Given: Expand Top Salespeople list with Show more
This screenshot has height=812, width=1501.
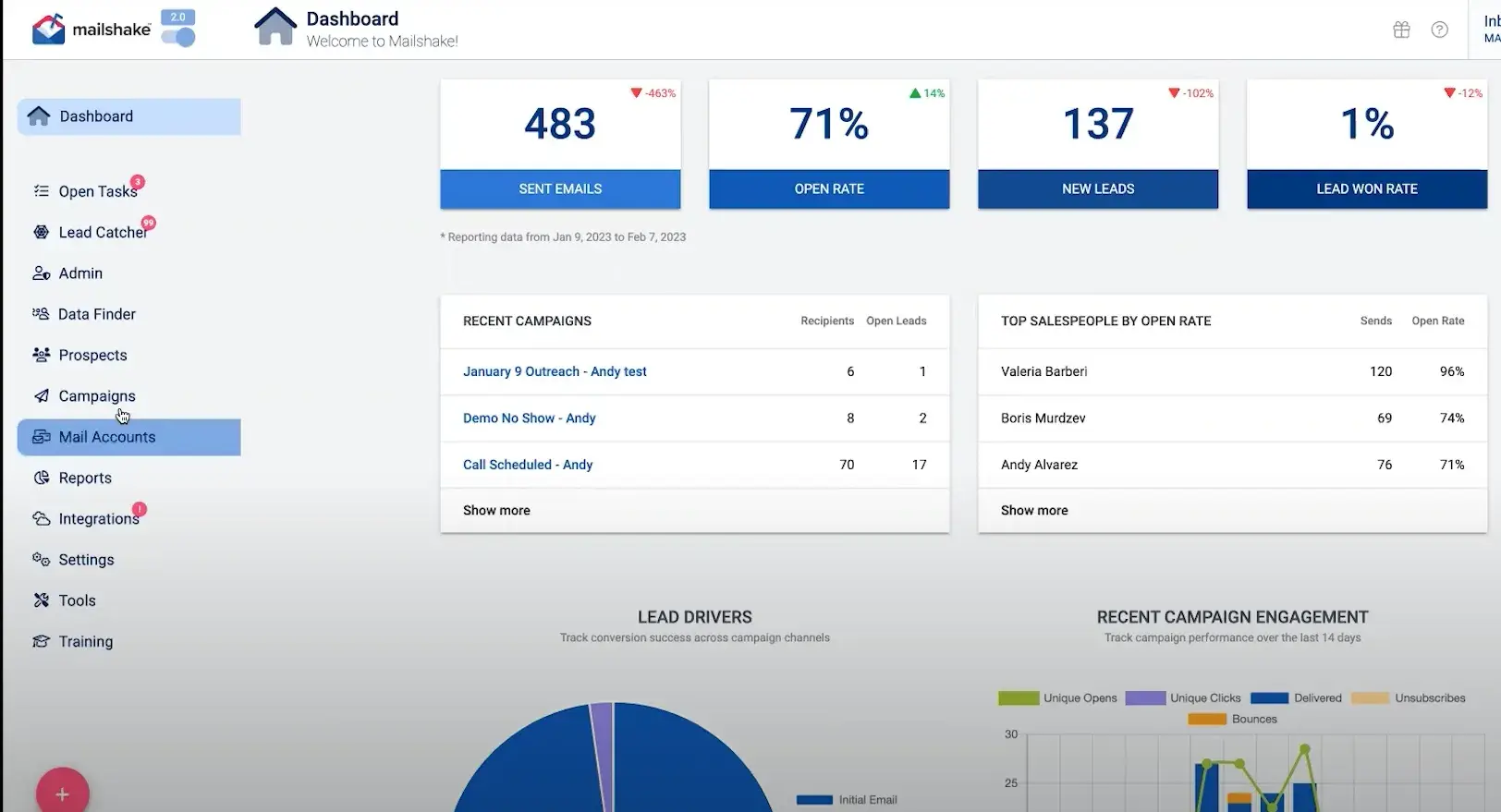Looking at the screenshot, I should [1033, 511].
